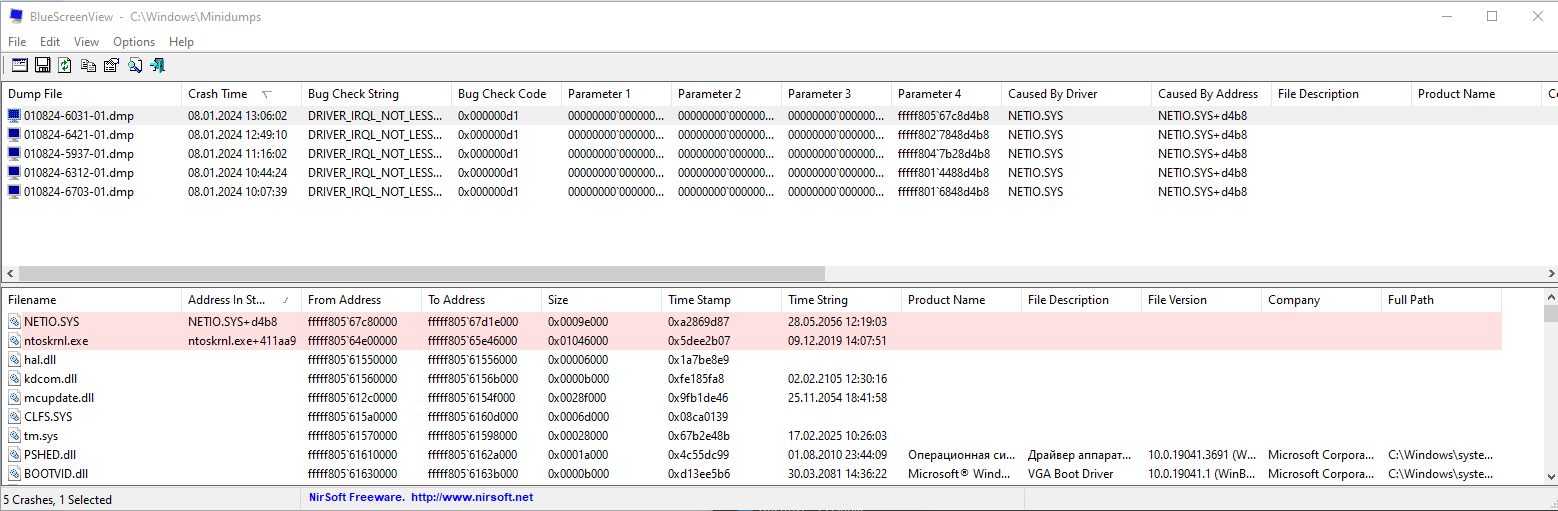
Task: Select the ntoskrnl.exe driver row
Action: (56, 341)
